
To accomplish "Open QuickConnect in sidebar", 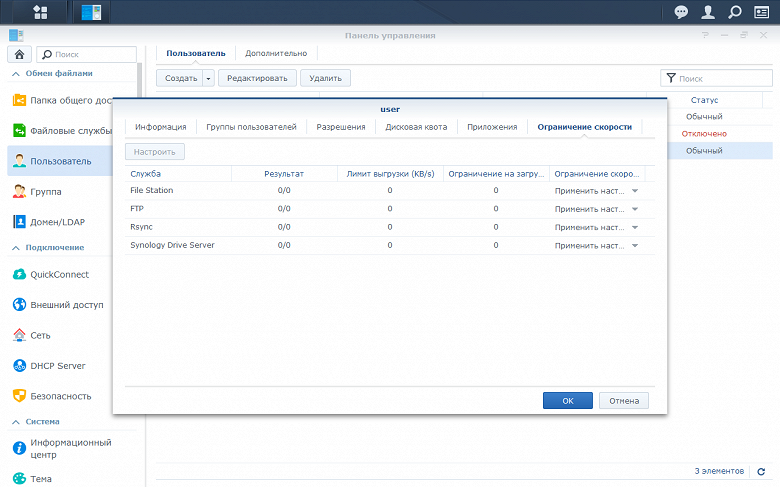I will coord(59,275).
